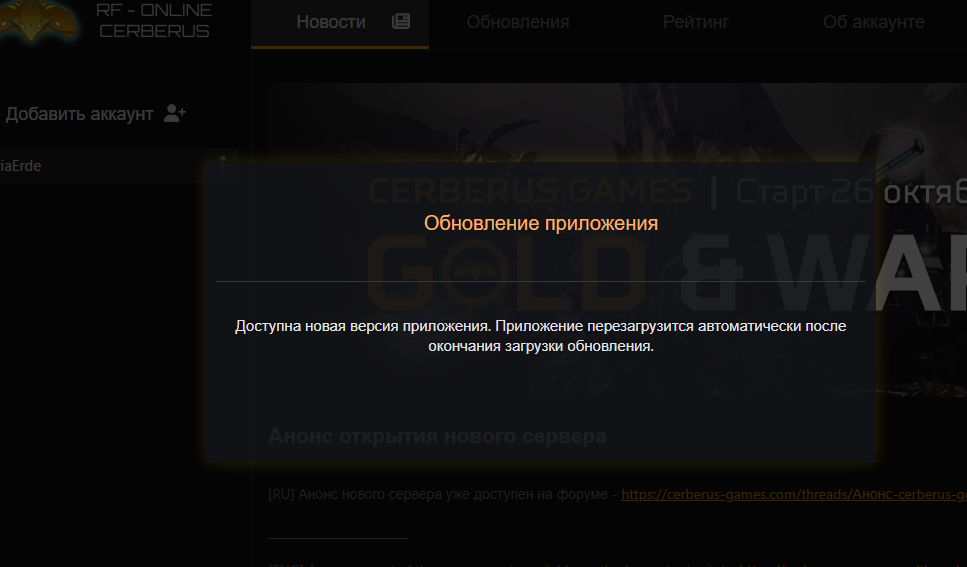The height and width of the screenshot is (567, 967).
Task: Click the Cerberus logo emblem
Action: (x=38, y=20)
